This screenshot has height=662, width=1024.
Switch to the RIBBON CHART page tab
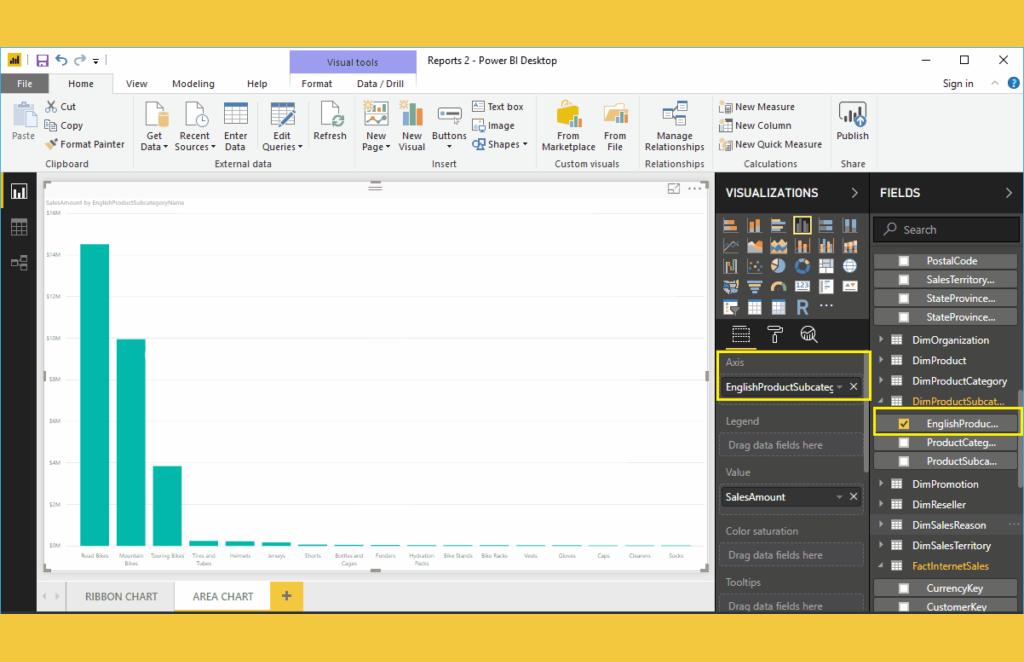121,596
